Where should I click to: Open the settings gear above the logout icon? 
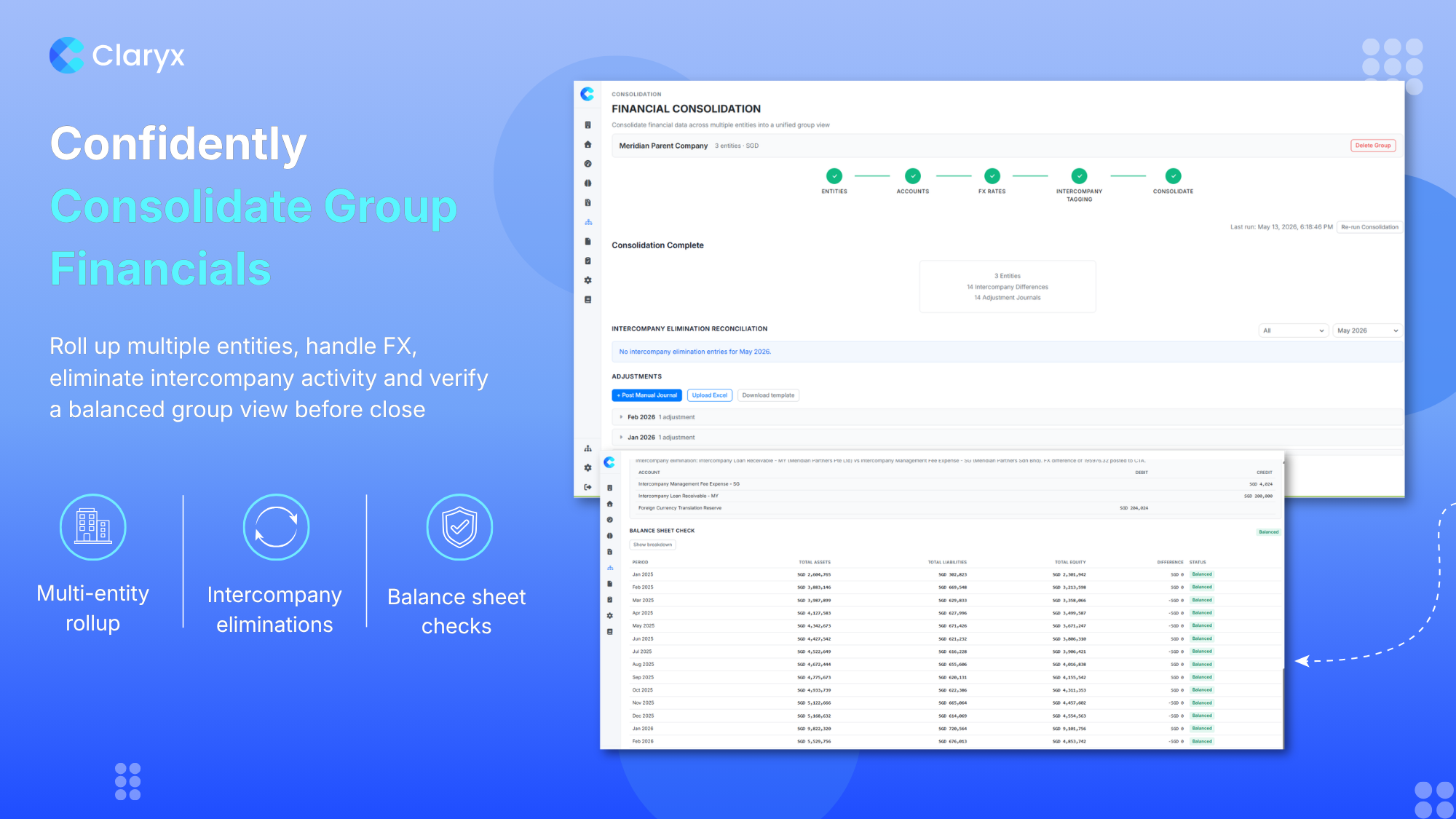point(587,468)
